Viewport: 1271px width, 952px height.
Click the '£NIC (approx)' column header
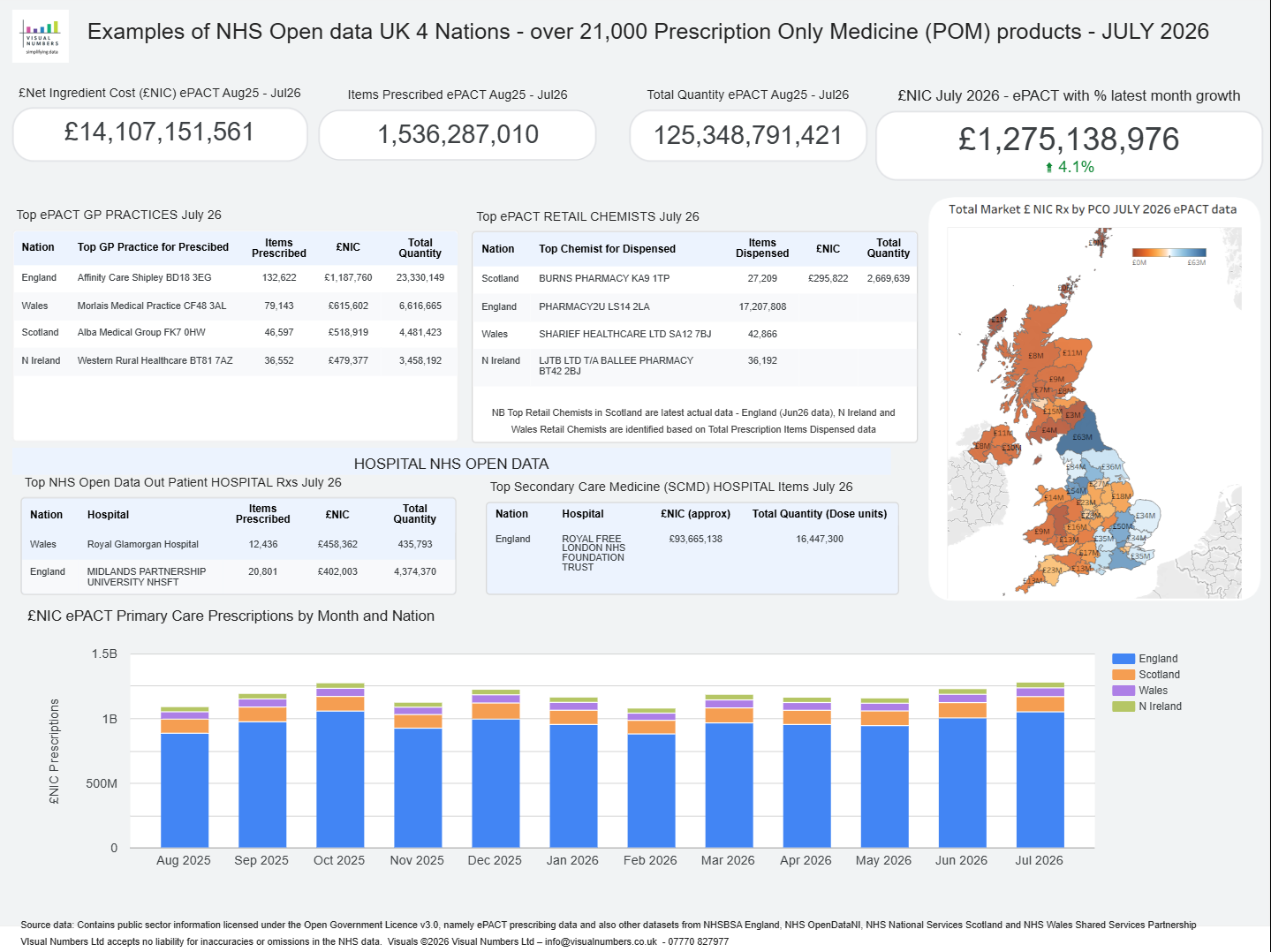coord(695,514)
